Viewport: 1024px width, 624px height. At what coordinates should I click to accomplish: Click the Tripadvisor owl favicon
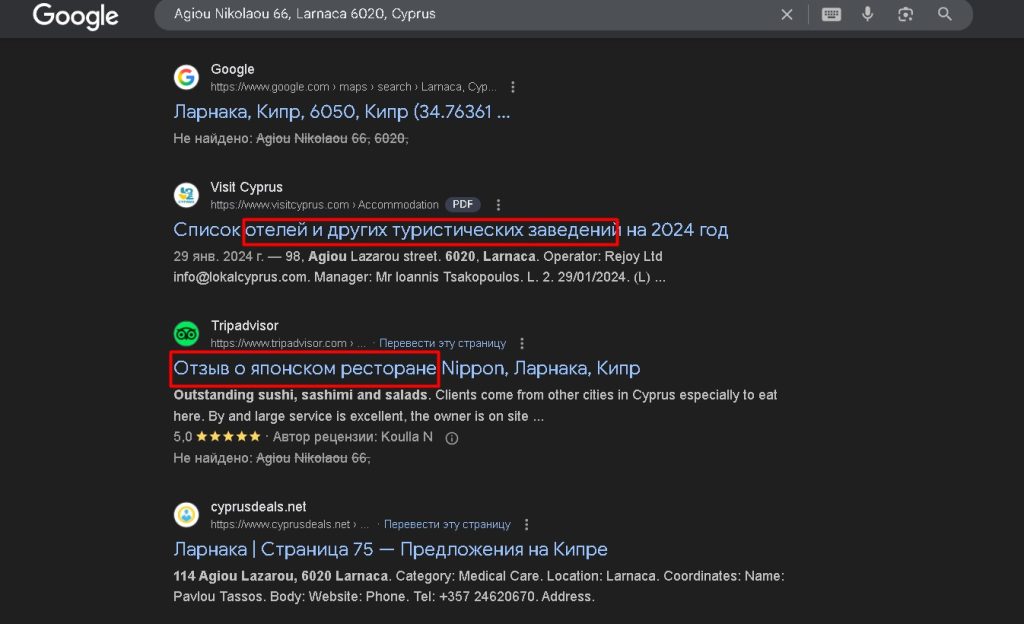[186, 332]
